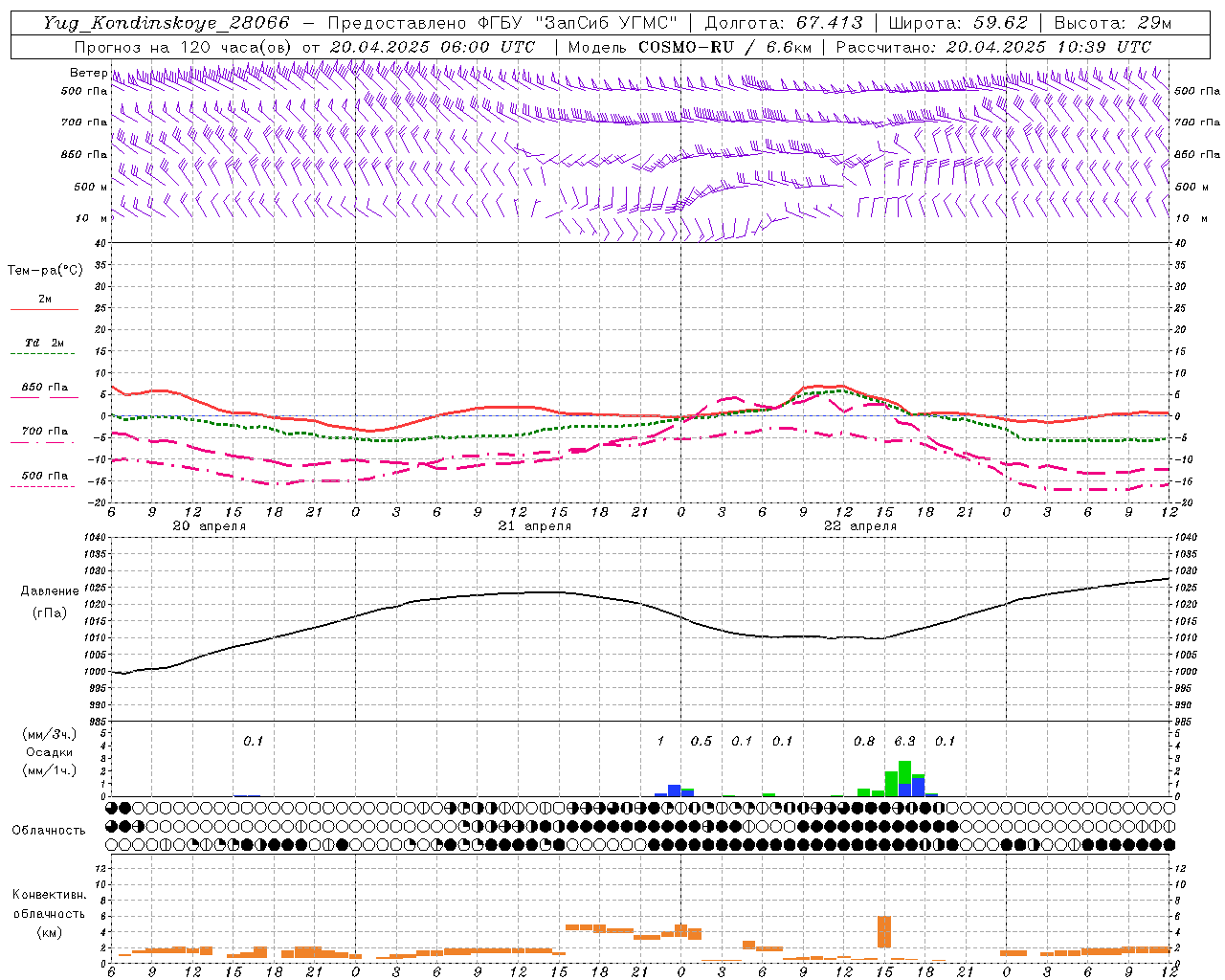1225x980 pixels.
Task: Click the Облачность cloud cover label
Action: pyautogui.click(x=49, y=830)
